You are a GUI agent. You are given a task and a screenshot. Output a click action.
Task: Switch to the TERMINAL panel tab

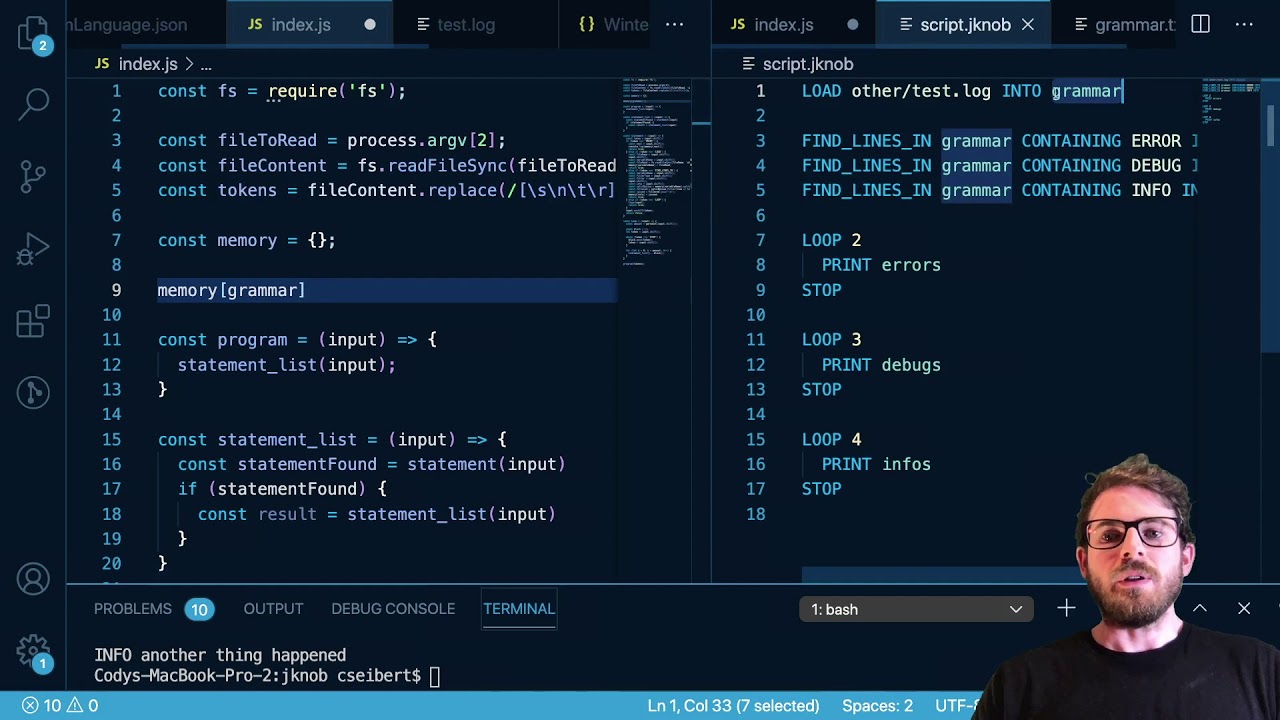pos(518,608)
